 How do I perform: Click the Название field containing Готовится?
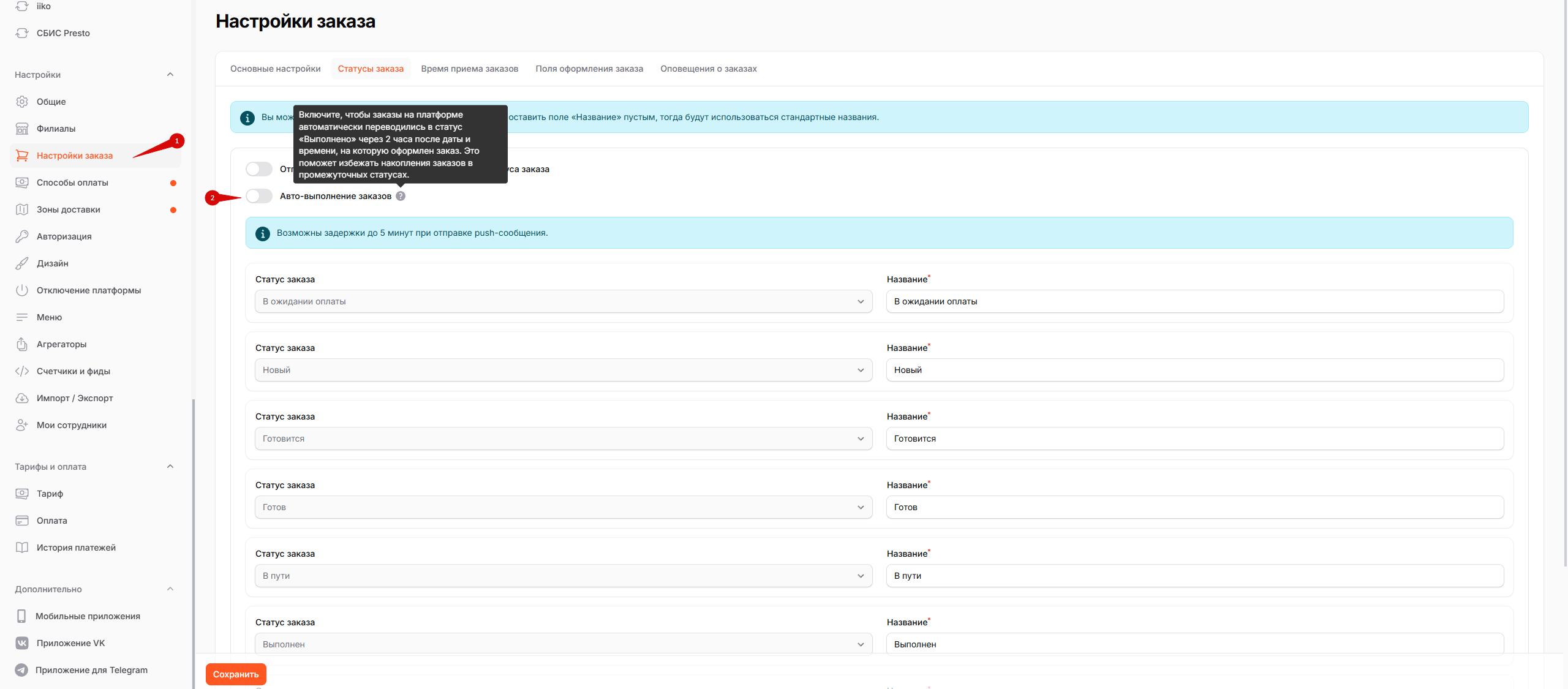(1195, 439)
